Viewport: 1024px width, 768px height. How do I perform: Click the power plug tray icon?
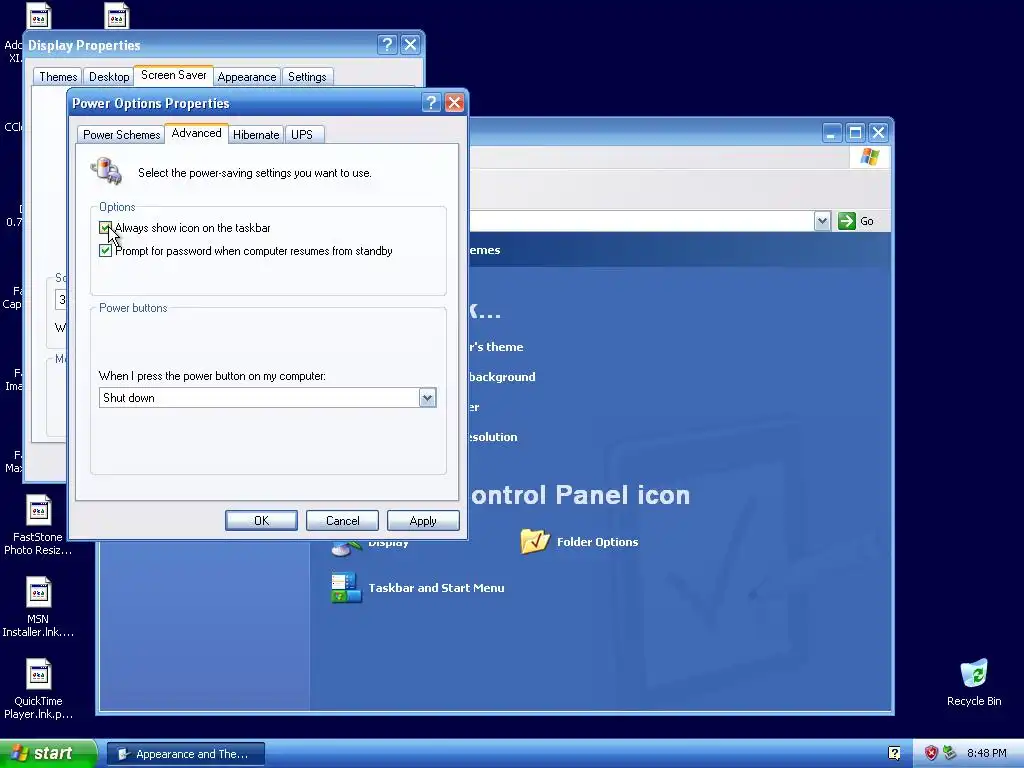(950, 753)
